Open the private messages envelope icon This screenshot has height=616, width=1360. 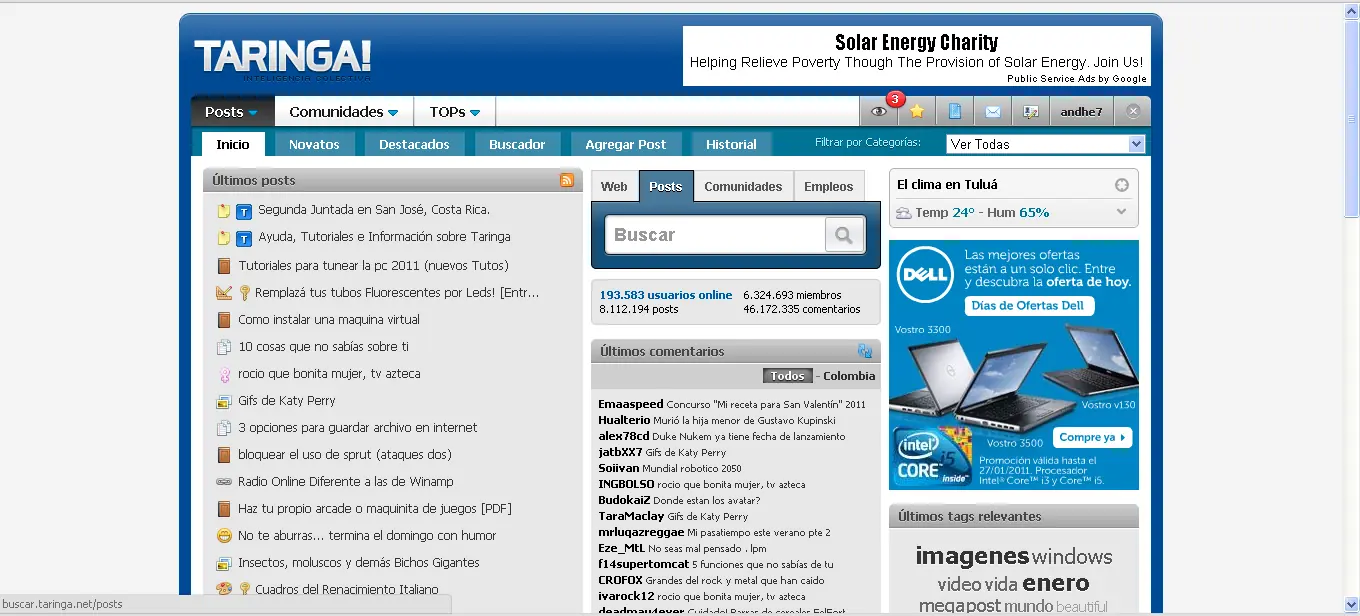click(992, 112)
